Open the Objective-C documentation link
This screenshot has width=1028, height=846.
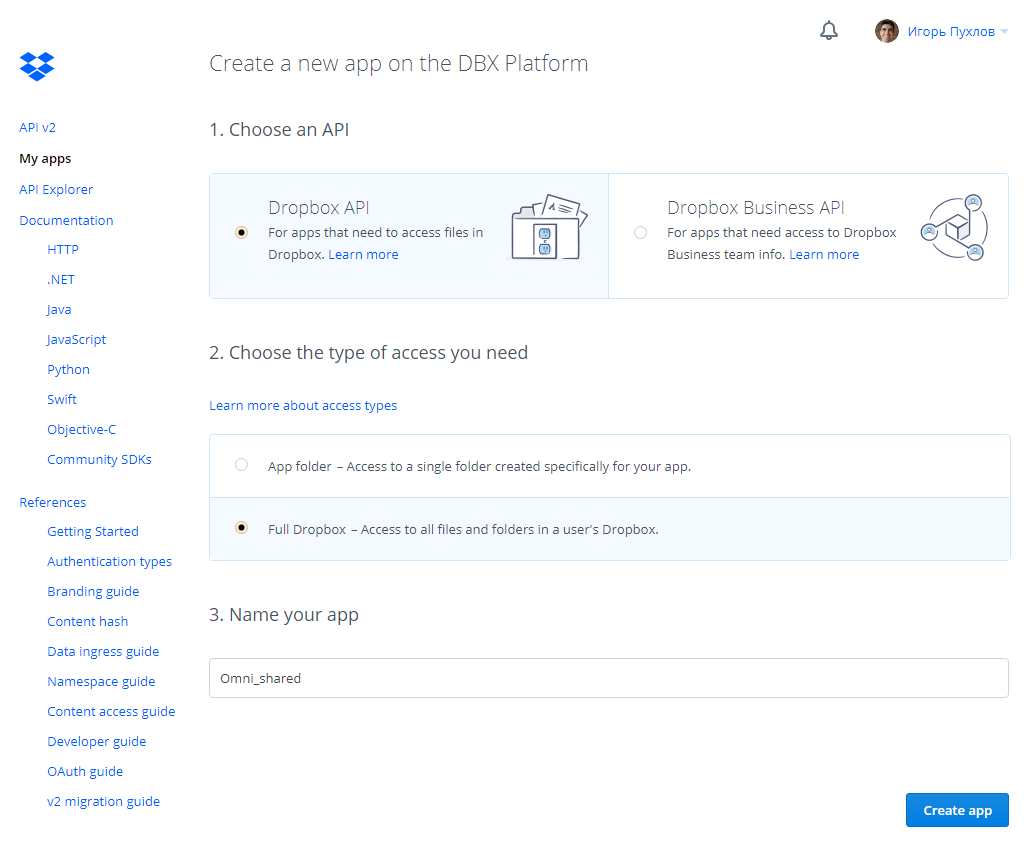(x=81, y=430)
